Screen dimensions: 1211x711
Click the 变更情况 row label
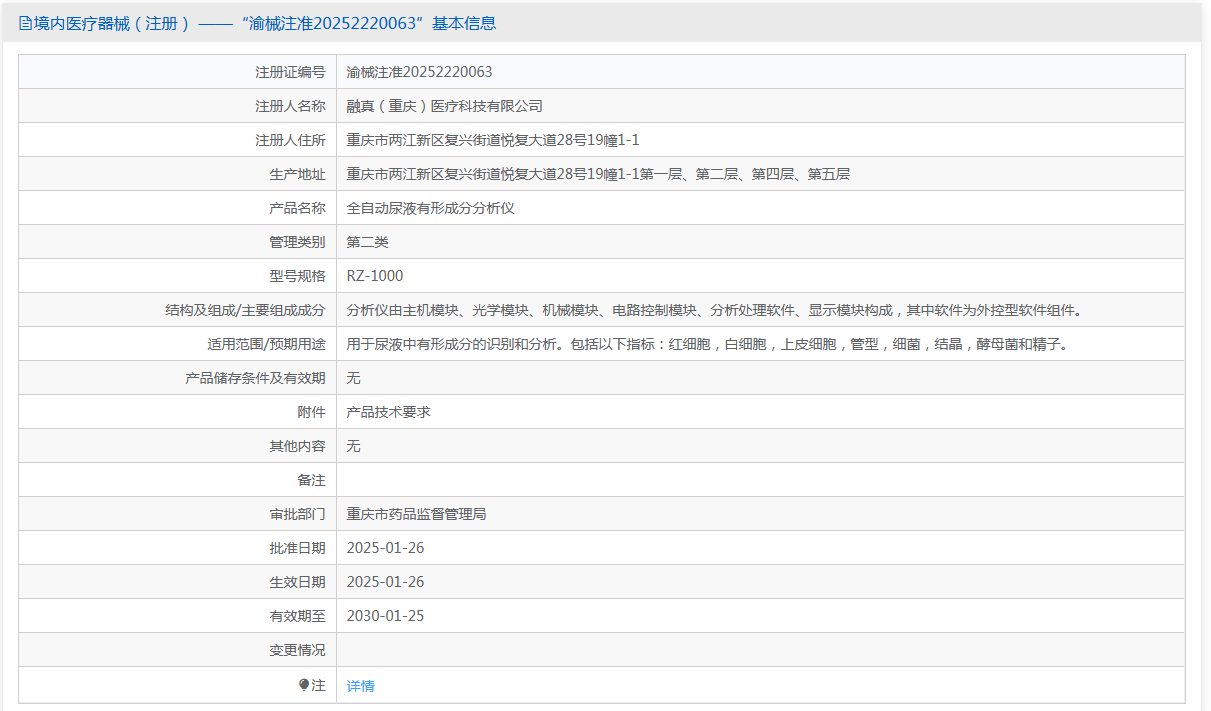[297, 650]
